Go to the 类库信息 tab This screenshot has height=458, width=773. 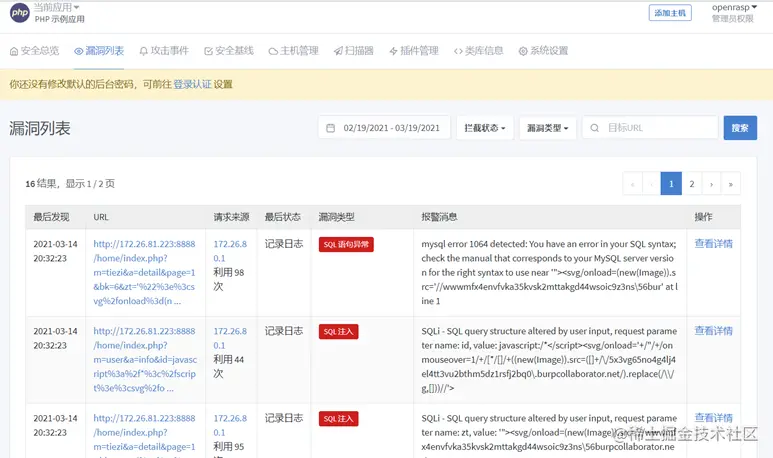(x=478, y=51)
